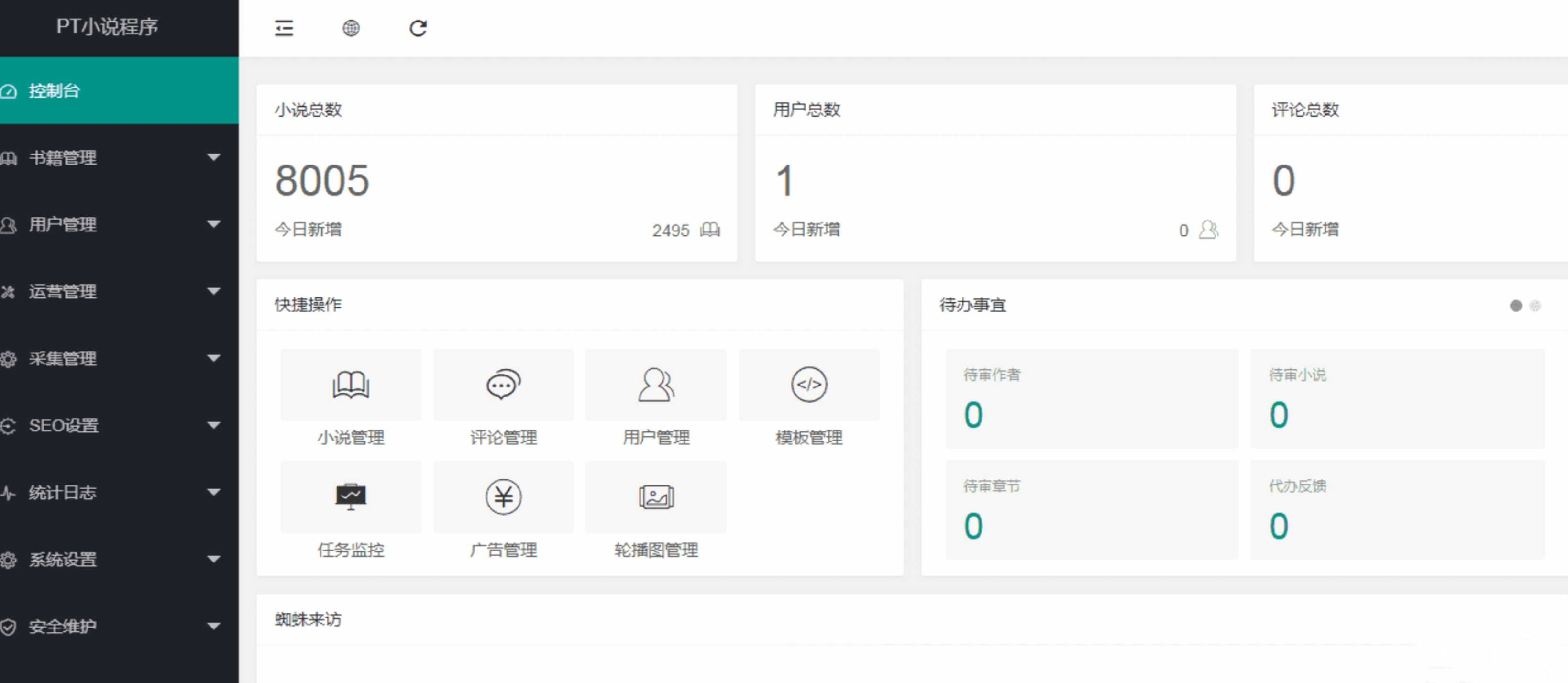Viewport: 1568px width, 683px height.
Task: Click the 快捷操作 panel heading
Action: pos(308,305)
